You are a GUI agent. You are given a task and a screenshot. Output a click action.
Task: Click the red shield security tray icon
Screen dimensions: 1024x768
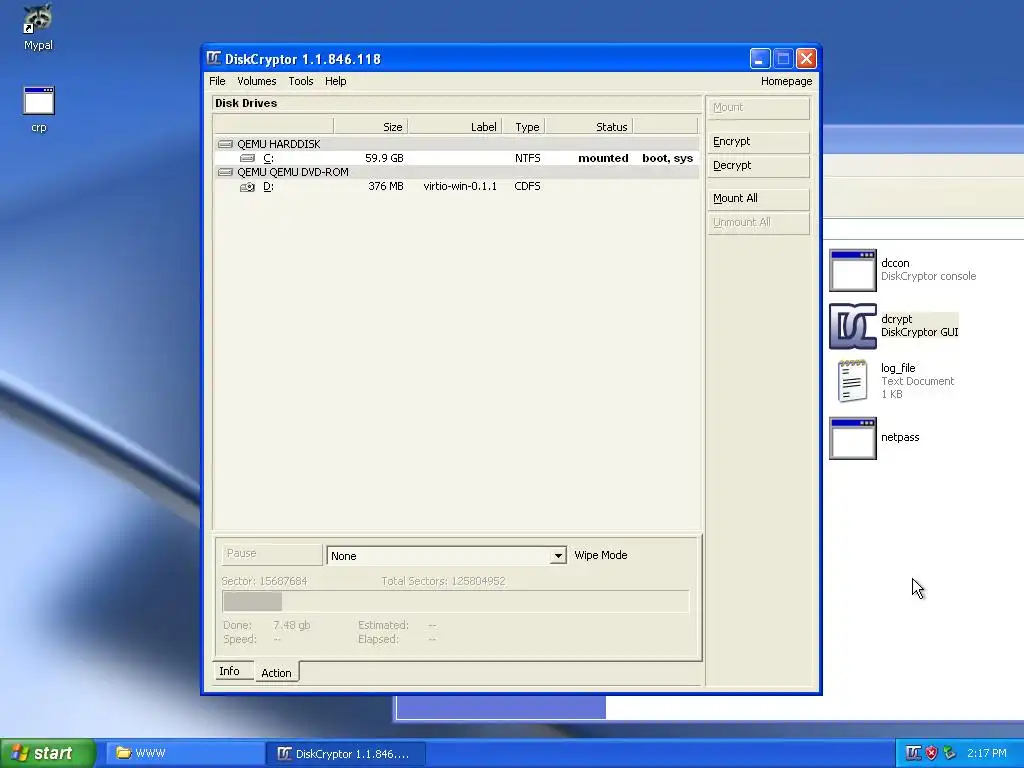931,753
